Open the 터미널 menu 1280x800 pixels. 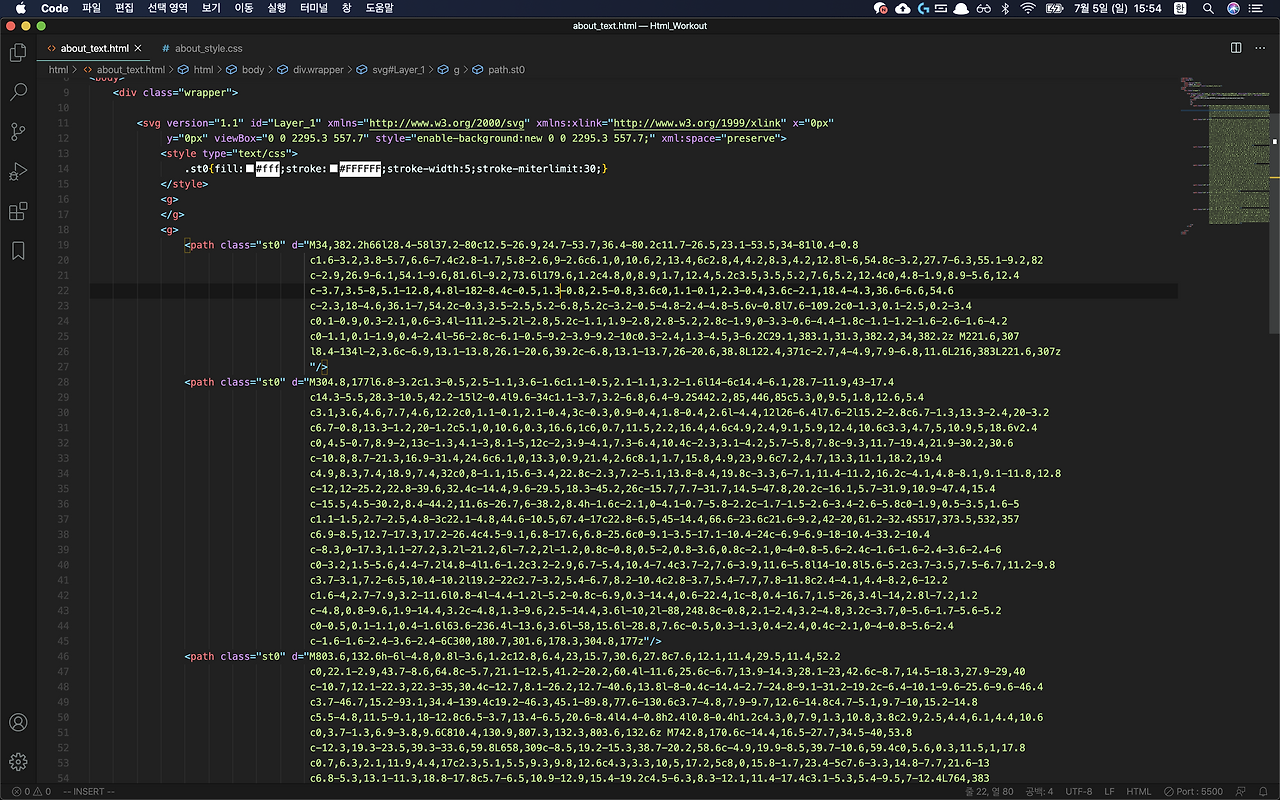[315, 8]
